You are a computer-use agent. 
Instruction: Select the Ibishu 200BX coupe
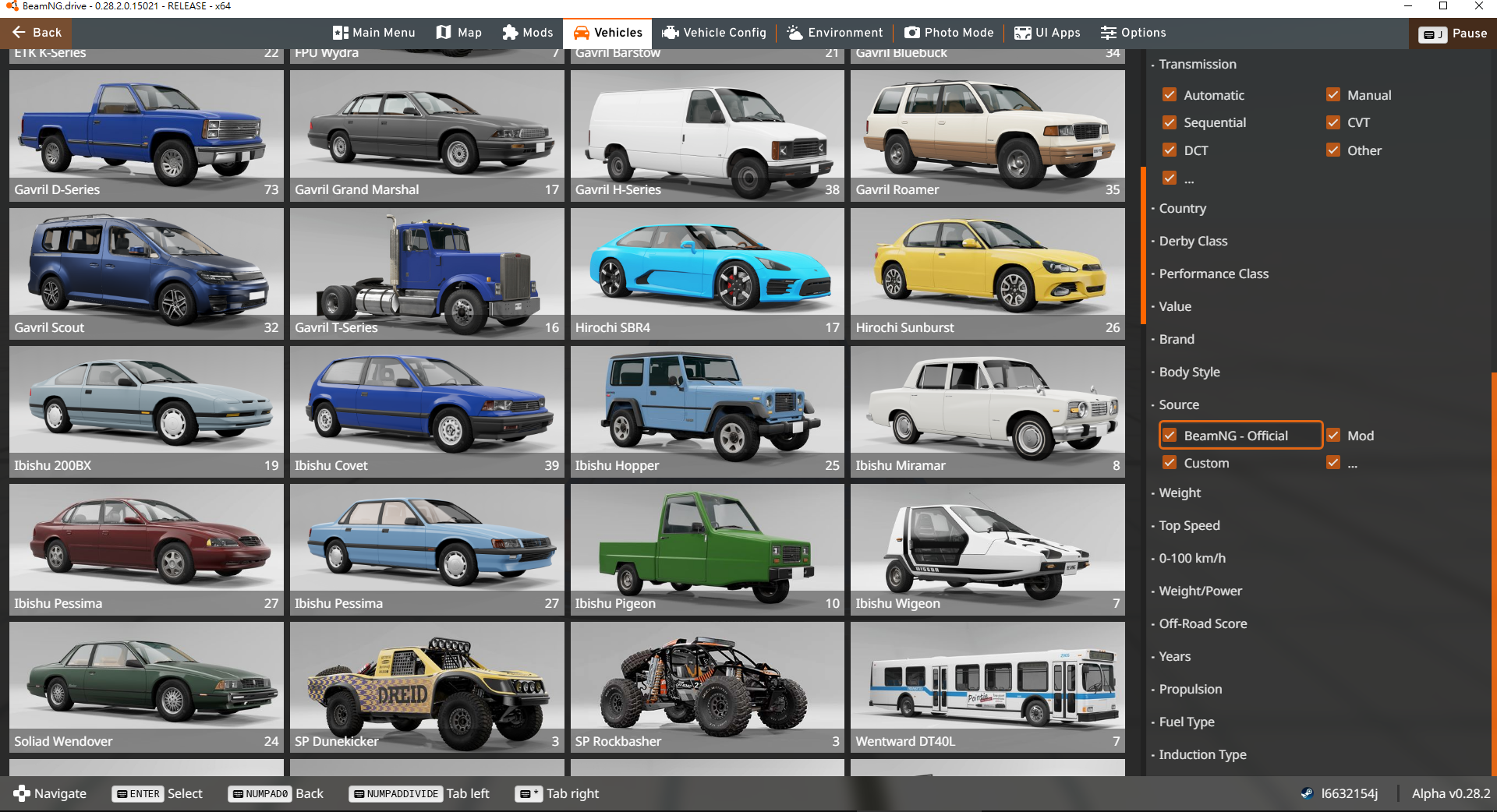click(x=147, y=411)
